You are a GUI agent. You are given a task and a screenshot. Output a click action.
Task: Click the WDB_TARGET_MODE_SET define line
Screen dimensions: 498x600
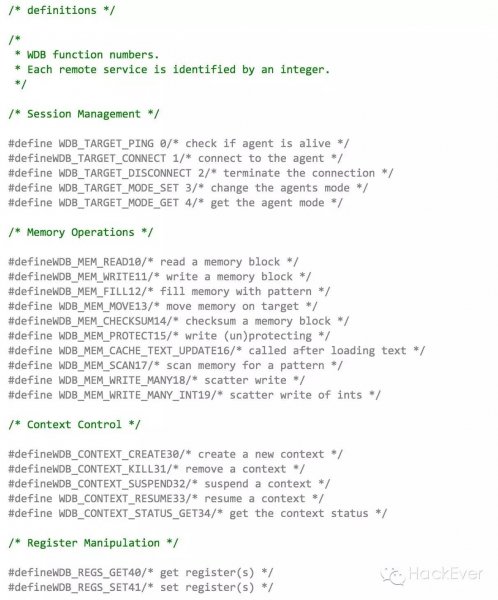pyautogui.click(x=188, y=188)
